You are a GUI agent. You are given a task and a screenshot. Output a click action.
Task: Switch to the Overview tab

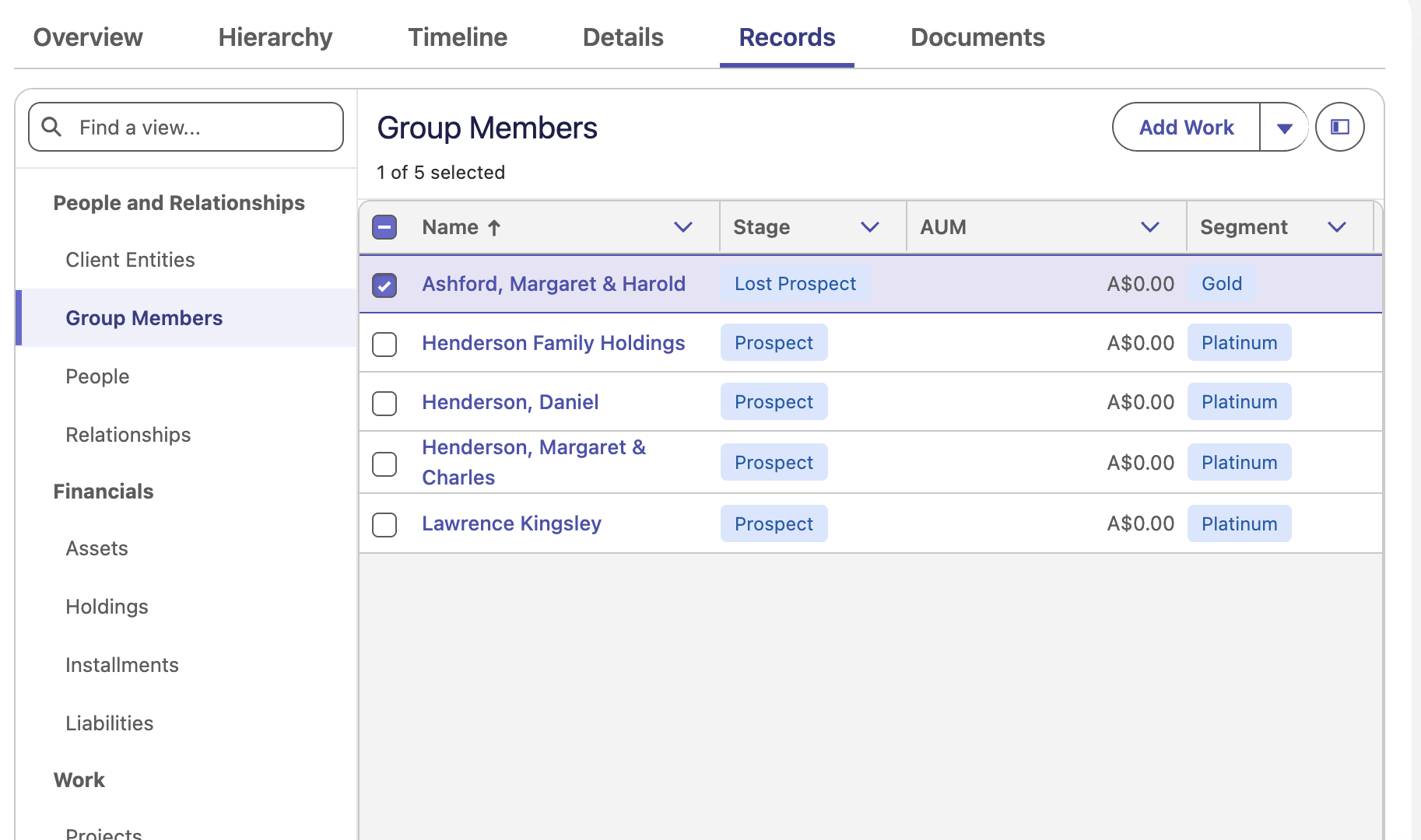88,37
